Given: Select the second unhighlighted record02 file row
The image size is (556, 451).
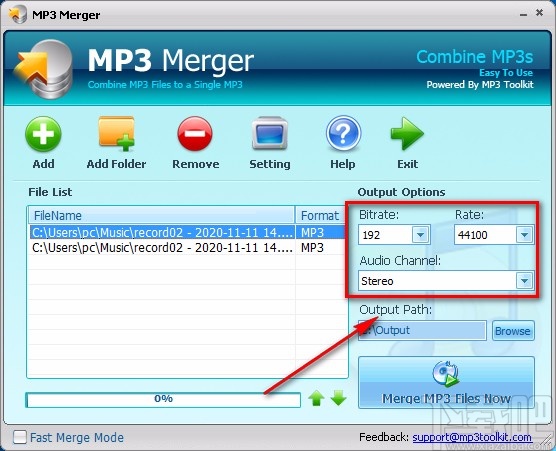Looking at the screenshot, I should pos(187,247).
